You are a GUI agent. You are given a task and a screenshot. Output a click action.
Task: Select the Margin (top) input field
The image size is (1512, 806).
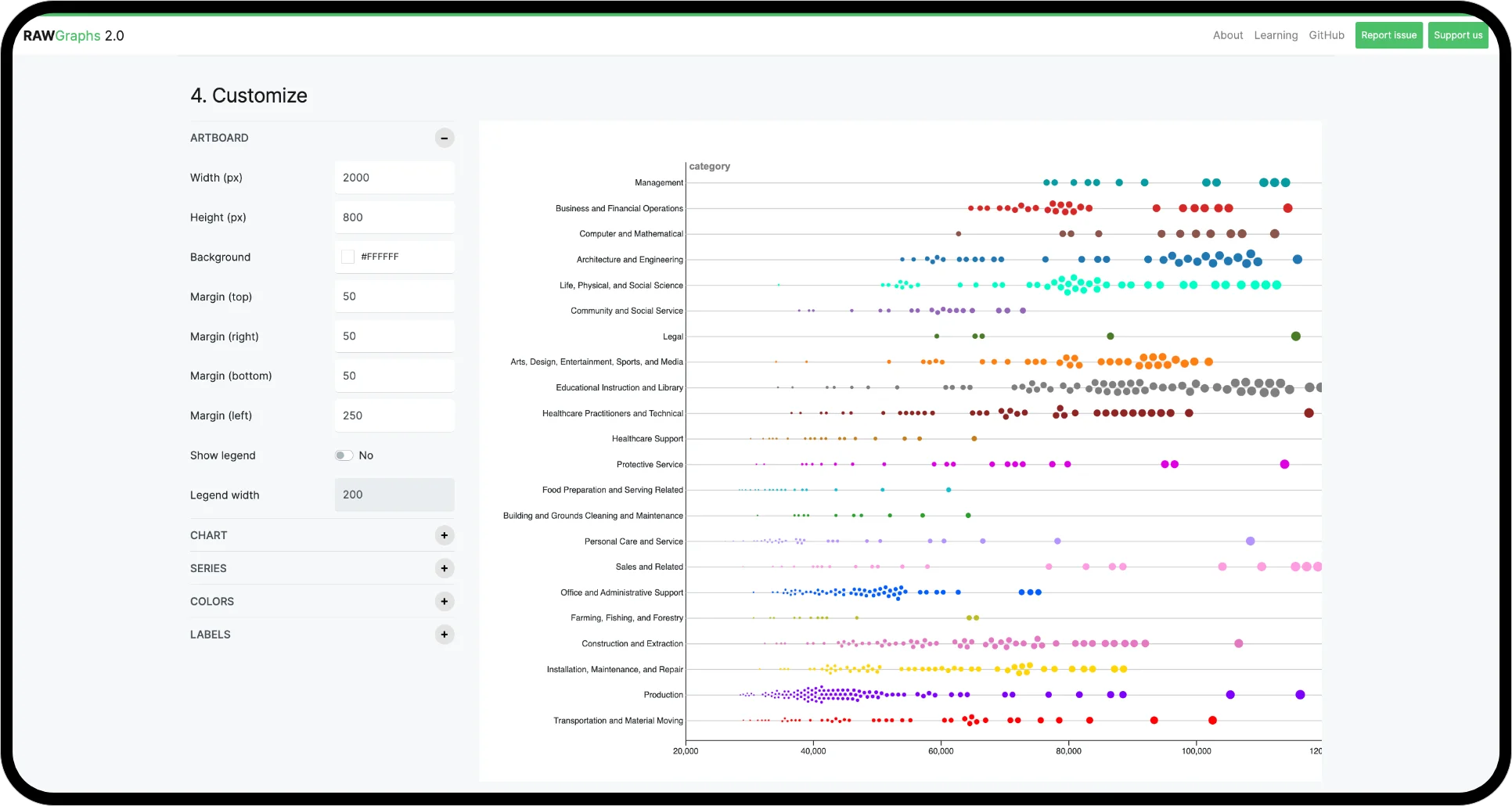coord(394,297)
